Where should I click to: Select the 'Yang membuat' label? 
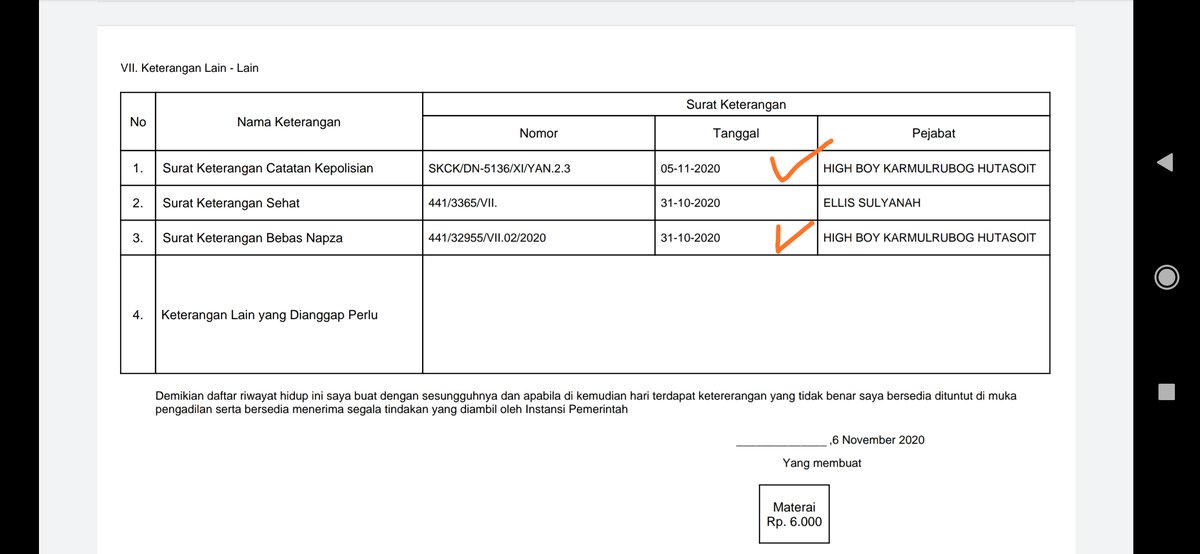tap(822, 463)
